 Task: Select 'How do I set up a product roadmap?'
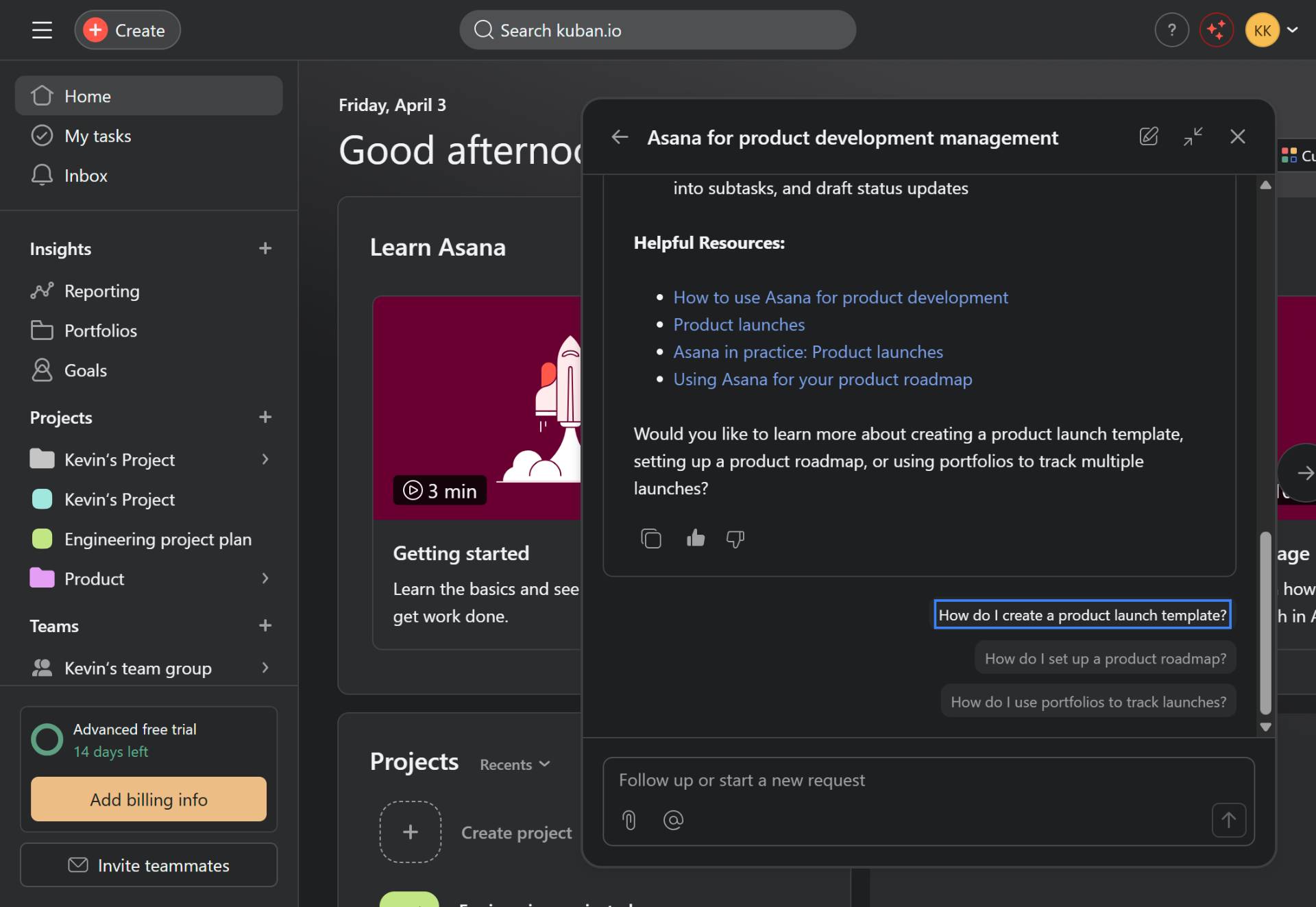(x=1106, y=658)
